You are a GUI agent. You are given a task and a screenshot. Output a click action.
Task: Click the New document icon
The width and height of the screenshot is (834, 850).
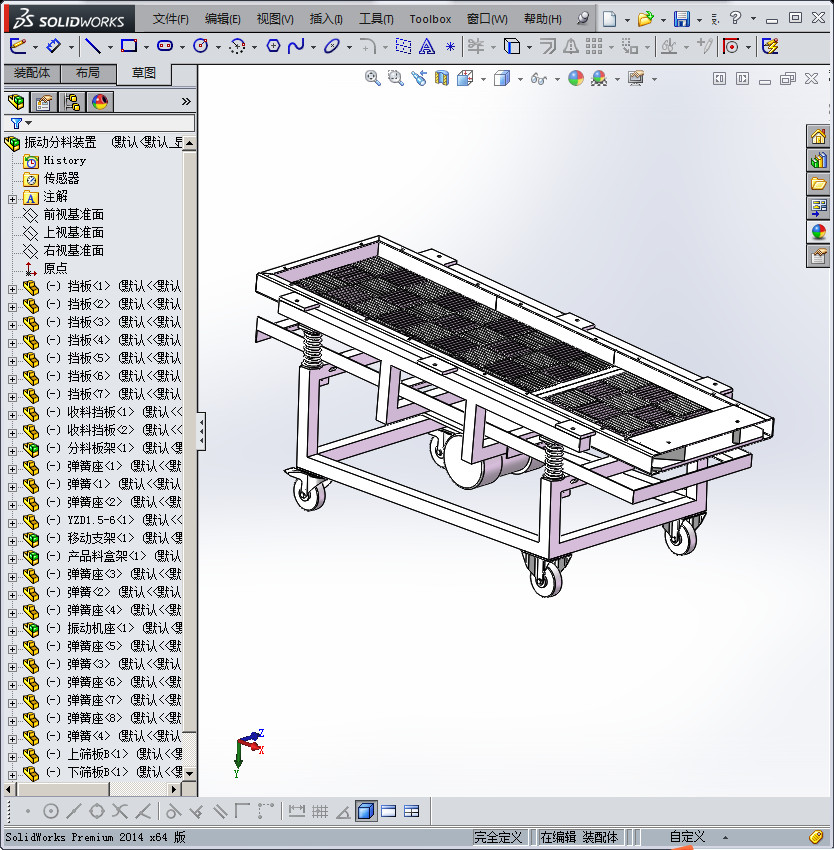[x=610, y=19]
